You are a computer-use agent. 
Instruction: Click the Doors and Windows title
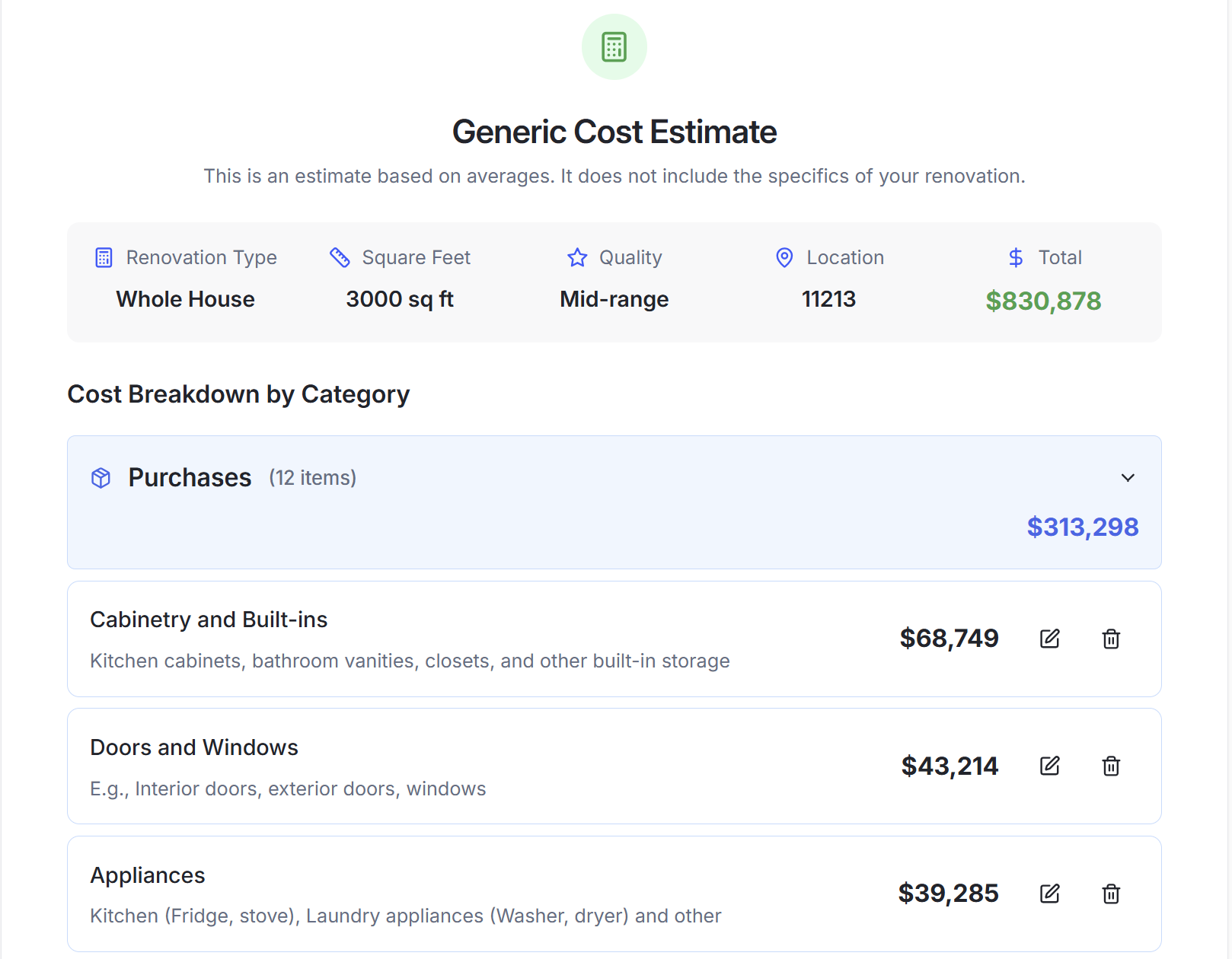click(x=194, y=747)
